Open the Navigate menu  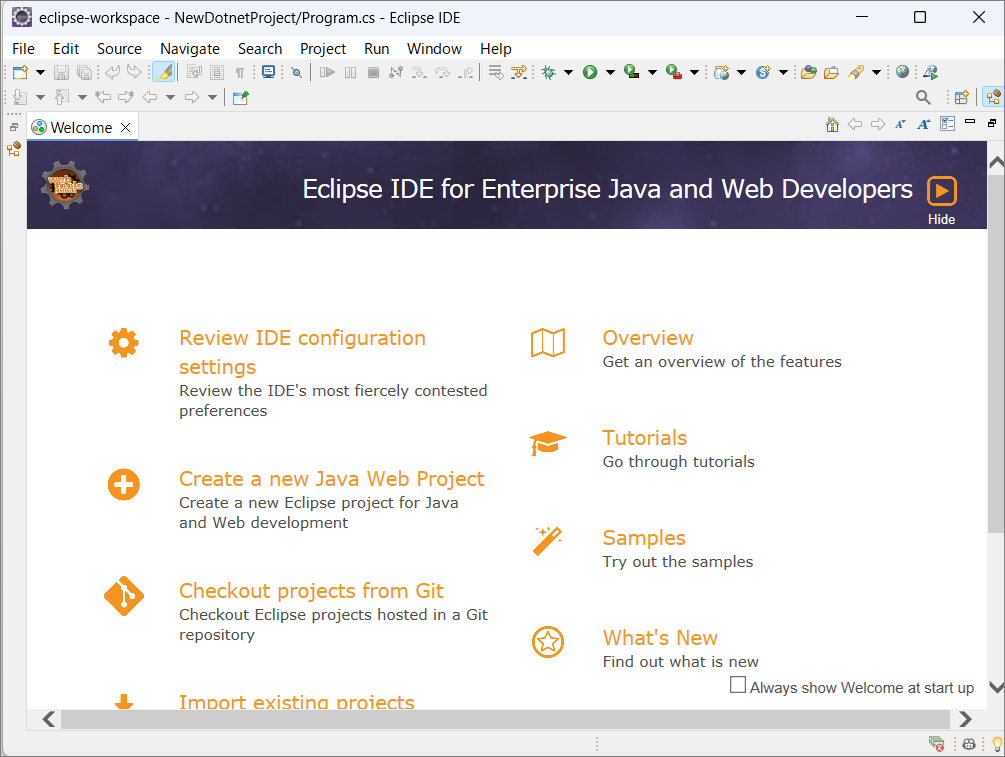tap(190, 49)
